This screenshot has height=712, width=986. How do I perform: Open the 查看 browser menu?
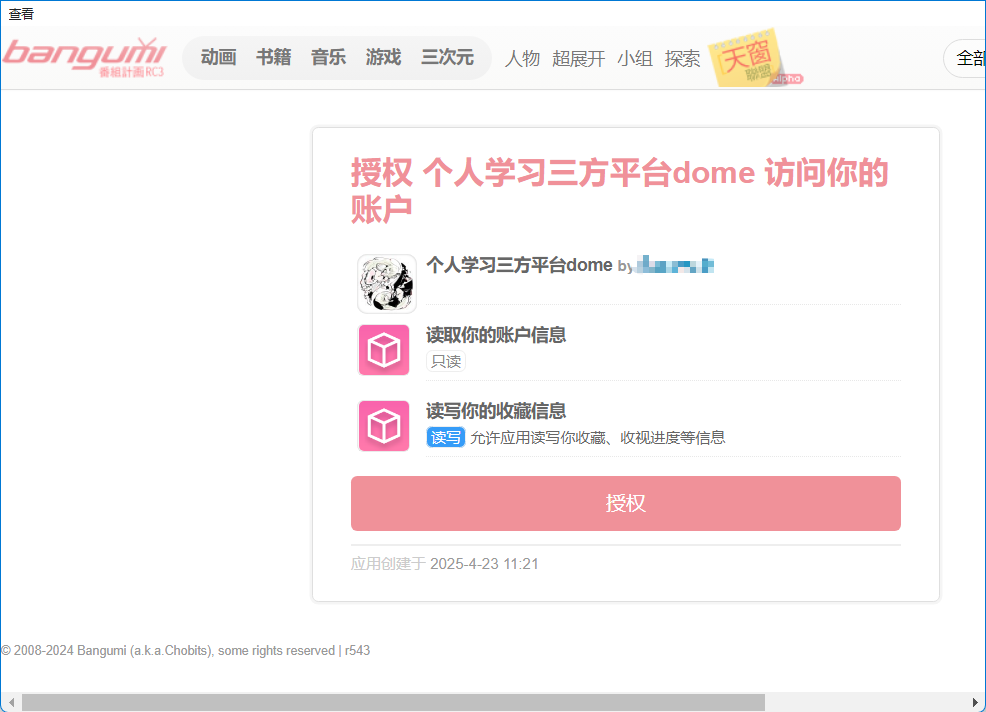tap(20, 13)
